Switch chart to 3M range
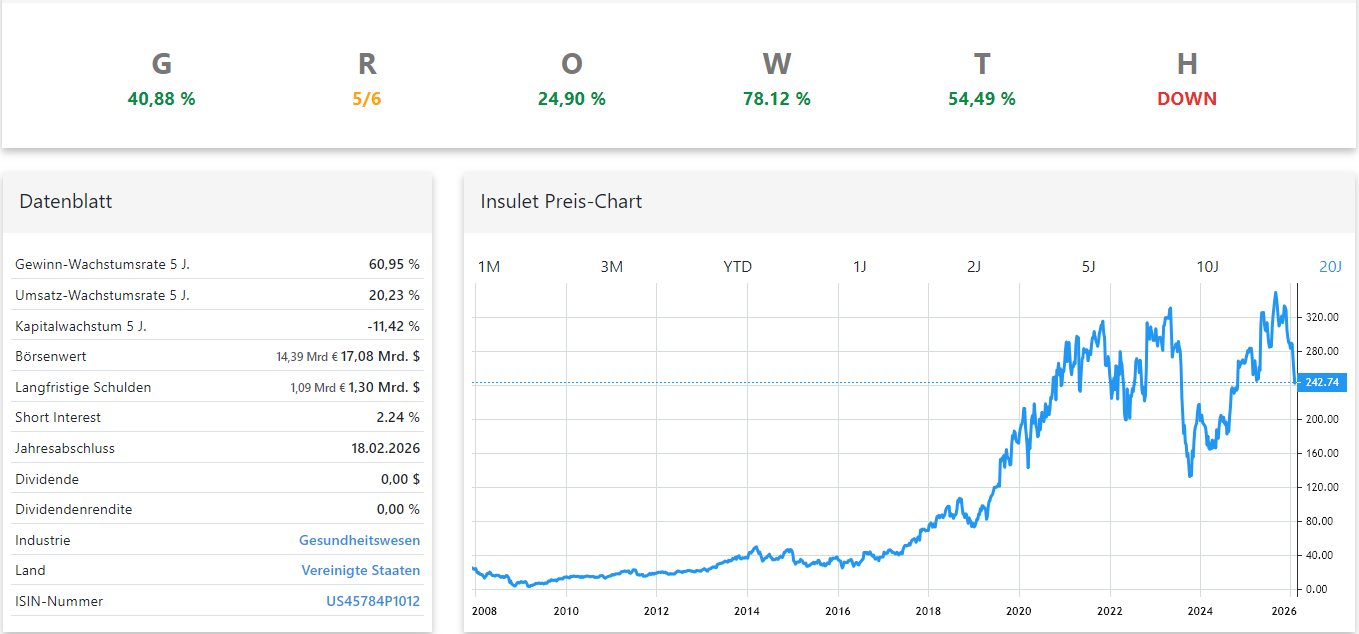Viewport: 1359px width, 634px height. pos(611,266)
